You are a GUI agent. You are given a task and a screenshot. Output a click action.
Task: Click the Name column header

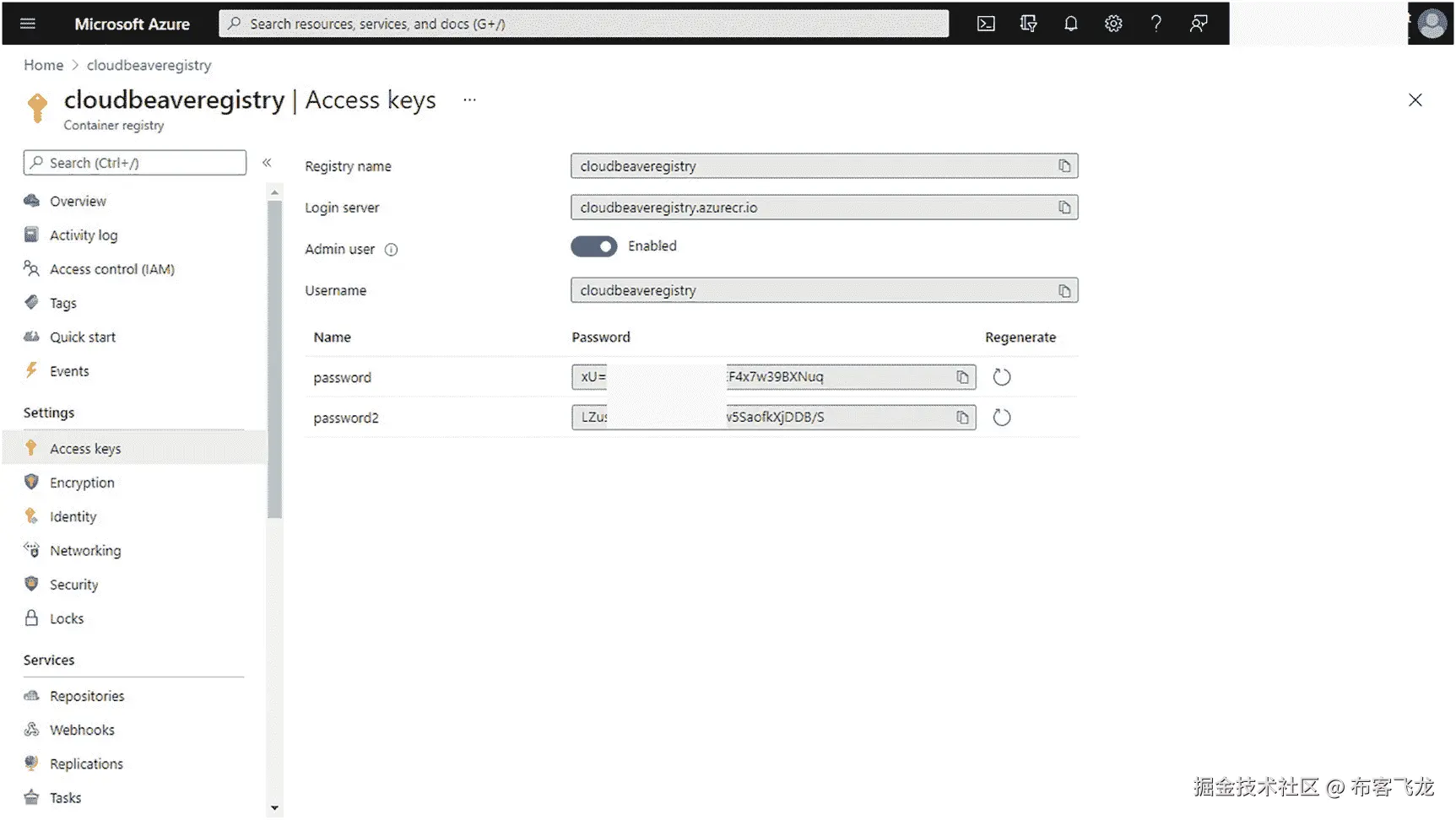[x=333, y=337]
